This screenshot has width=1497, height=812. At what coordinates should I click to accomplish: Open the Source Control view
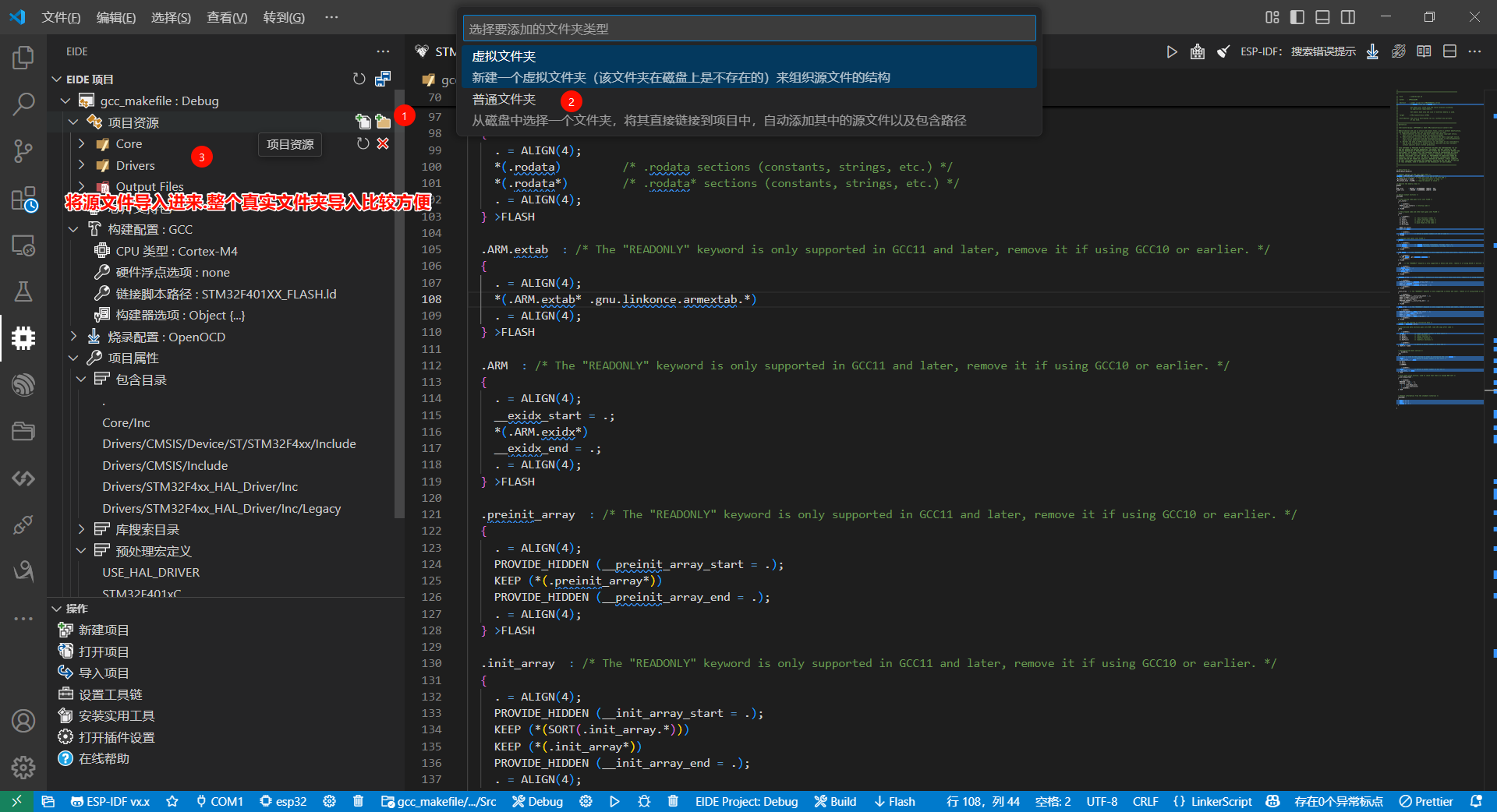coord(23,150)
